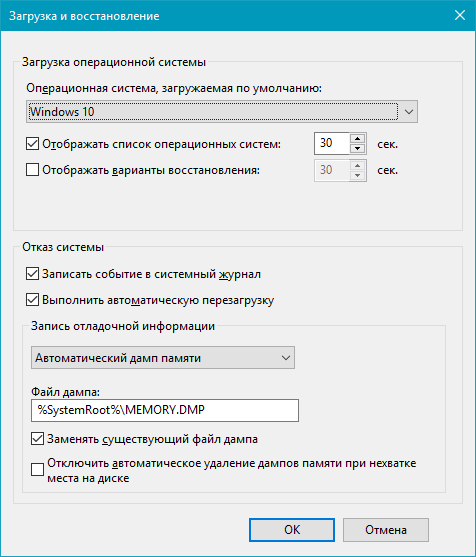Disable Выполнить автоматическую перезагрузку checkbox
Image resolution: width=476 pixels, height=557 pixels.
click(x=32, y=300)
